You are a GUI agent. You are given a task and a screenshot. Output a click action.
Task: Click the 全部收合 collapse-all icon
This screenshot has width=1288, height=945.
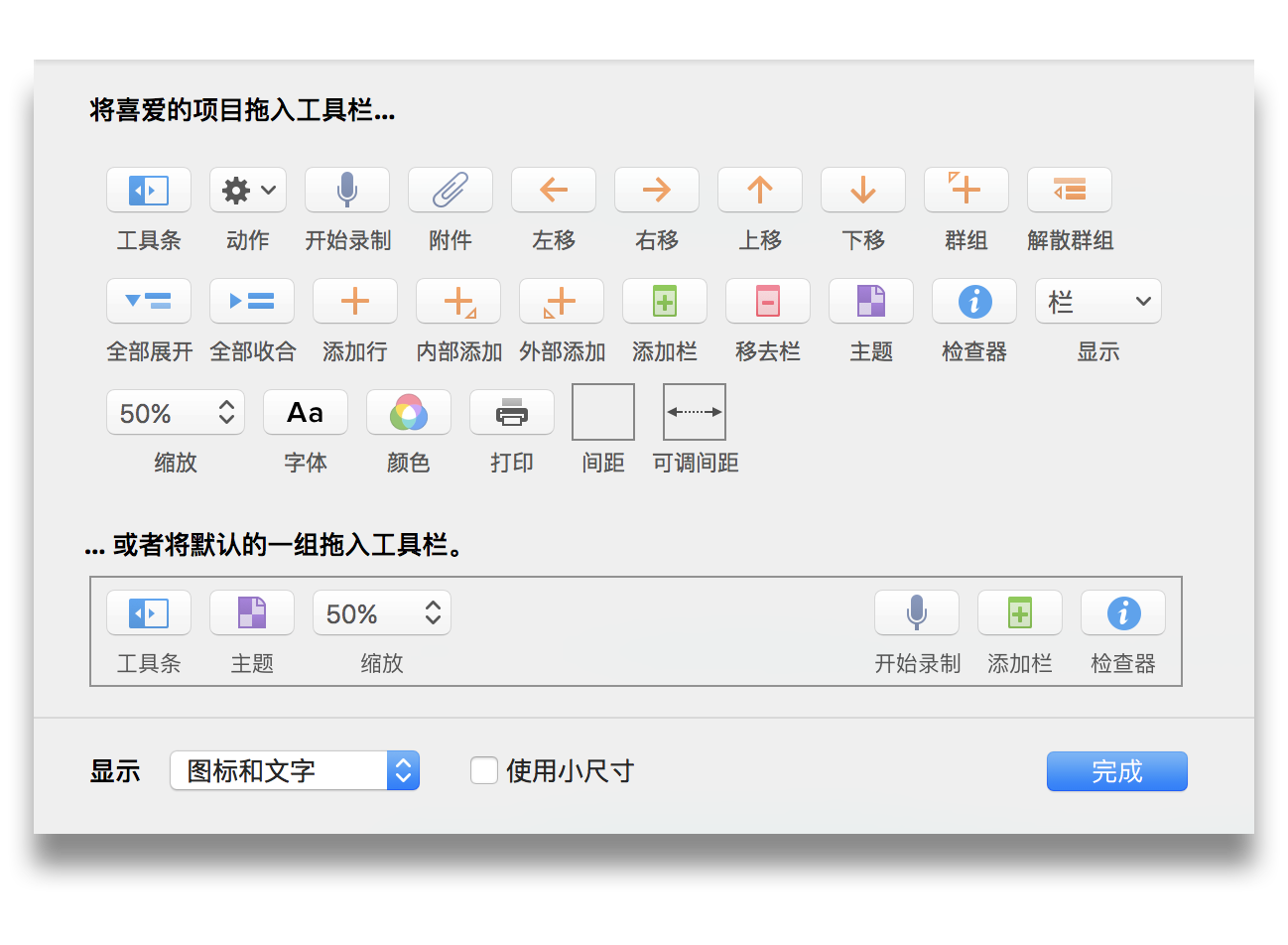click(252, 301)
